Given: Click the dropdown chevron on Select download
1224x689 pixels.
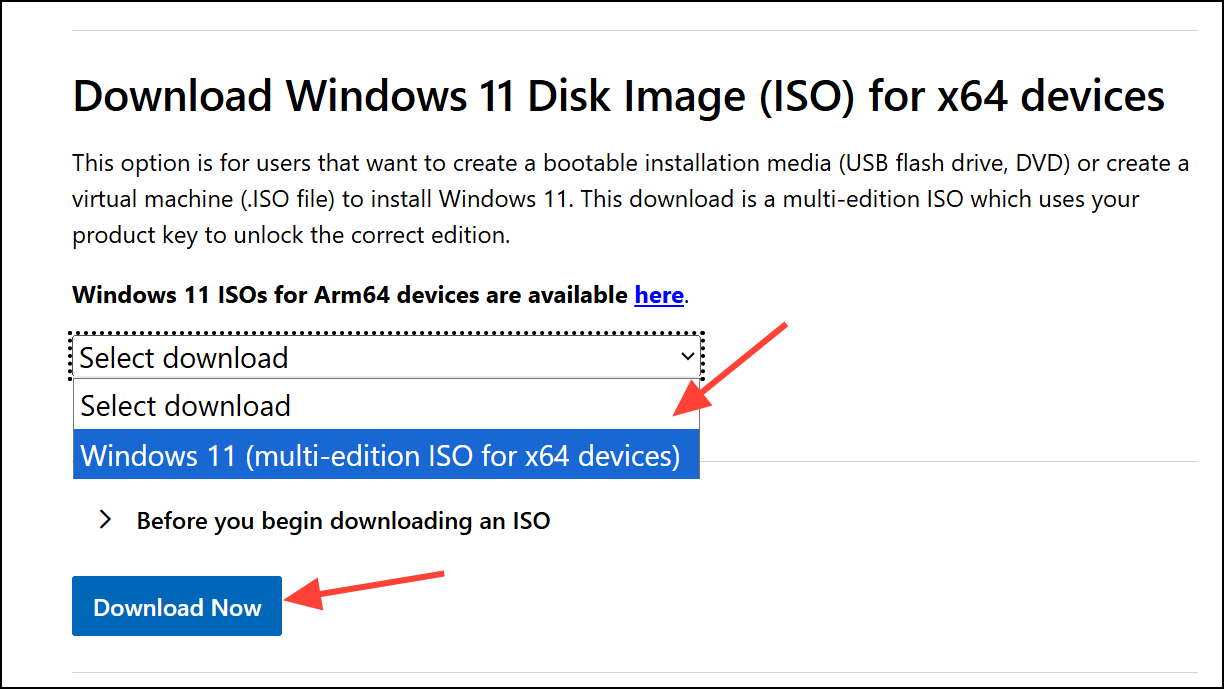Looking at the screenshot, I should coord(687,356).
